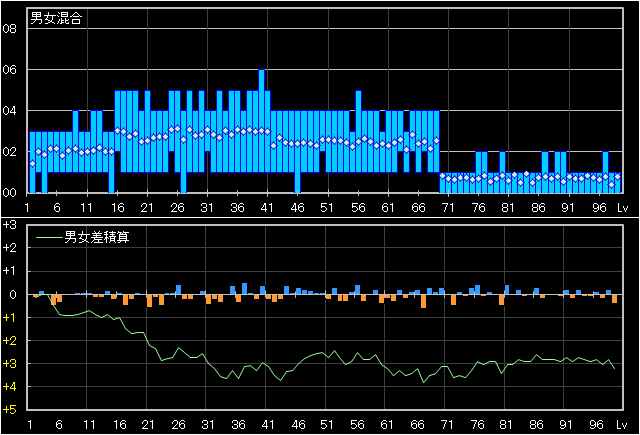The height and width of the screenshot is (435, 640).
Task: Click x-axis label 66 on the bottom chart
Action: click(x=417, y=425)
